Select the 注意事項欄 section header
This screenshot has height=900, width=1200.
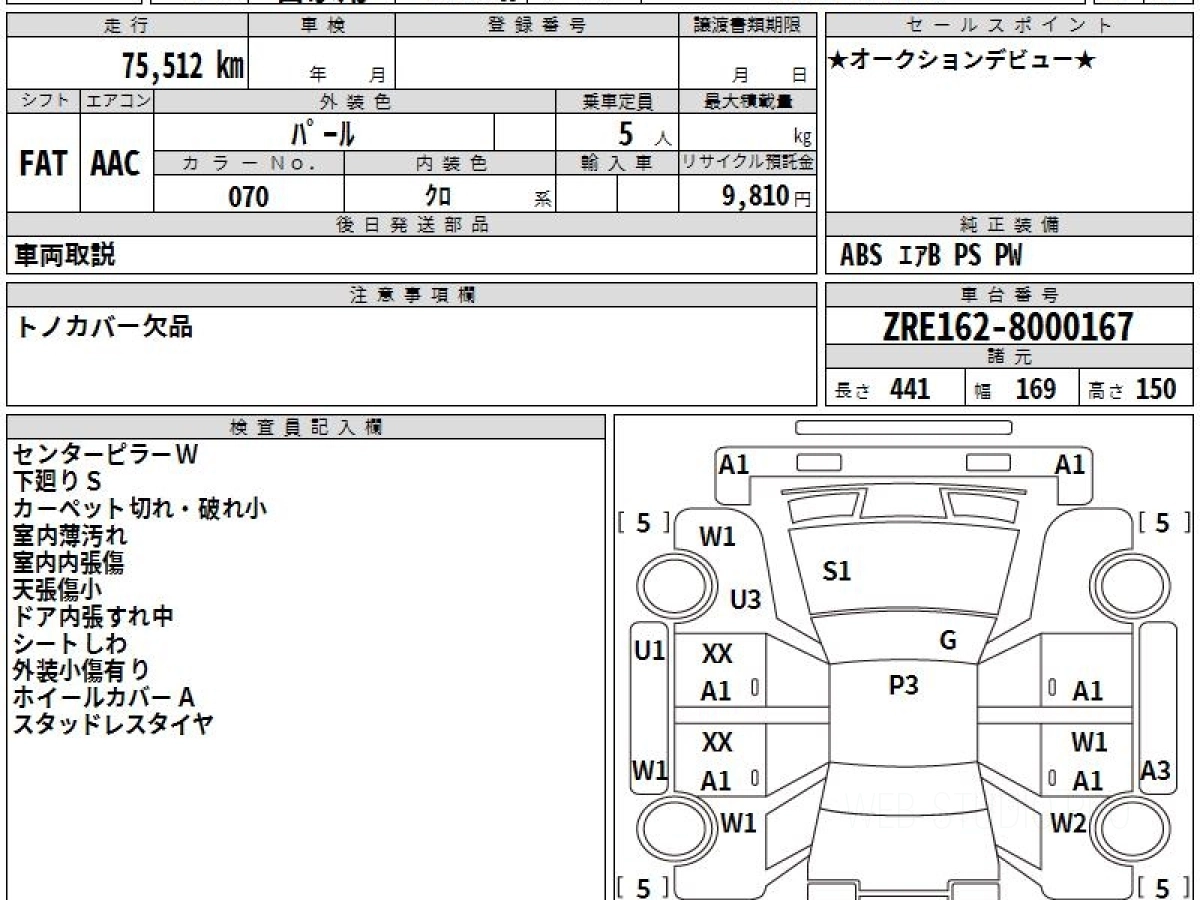click(411, 294)
